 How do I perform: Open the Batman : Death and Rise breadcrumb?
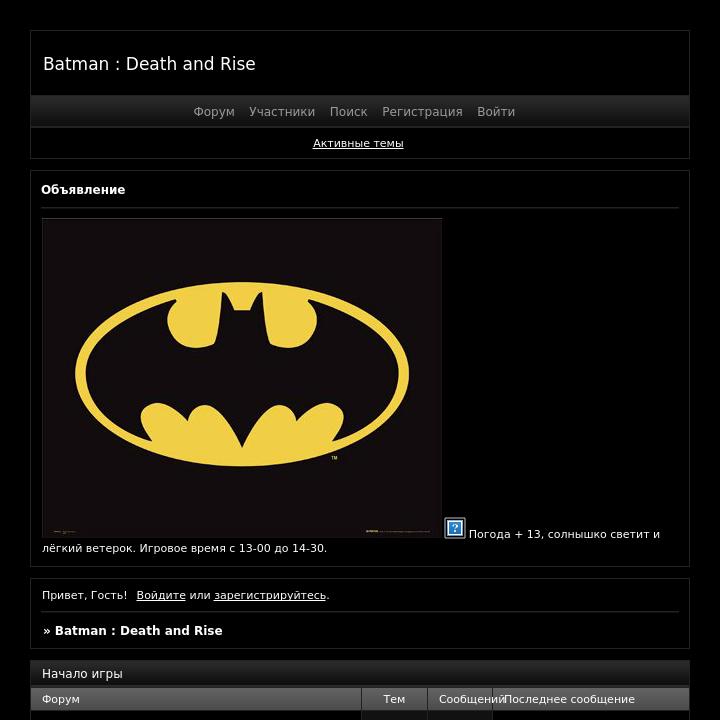coord(138,630)
